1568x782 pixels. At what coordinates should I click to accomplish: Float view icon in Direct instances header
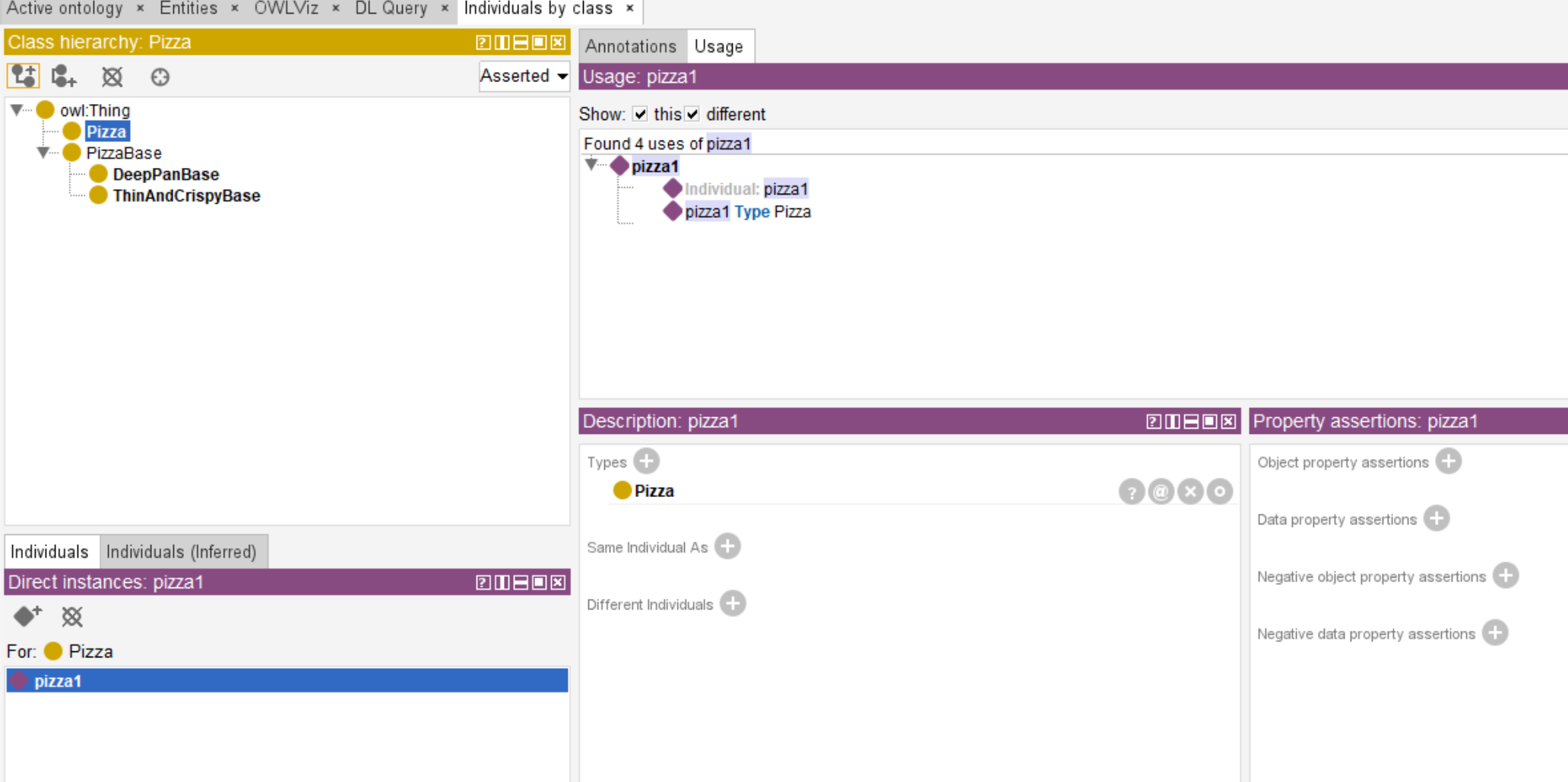click(x=539, y=582)
